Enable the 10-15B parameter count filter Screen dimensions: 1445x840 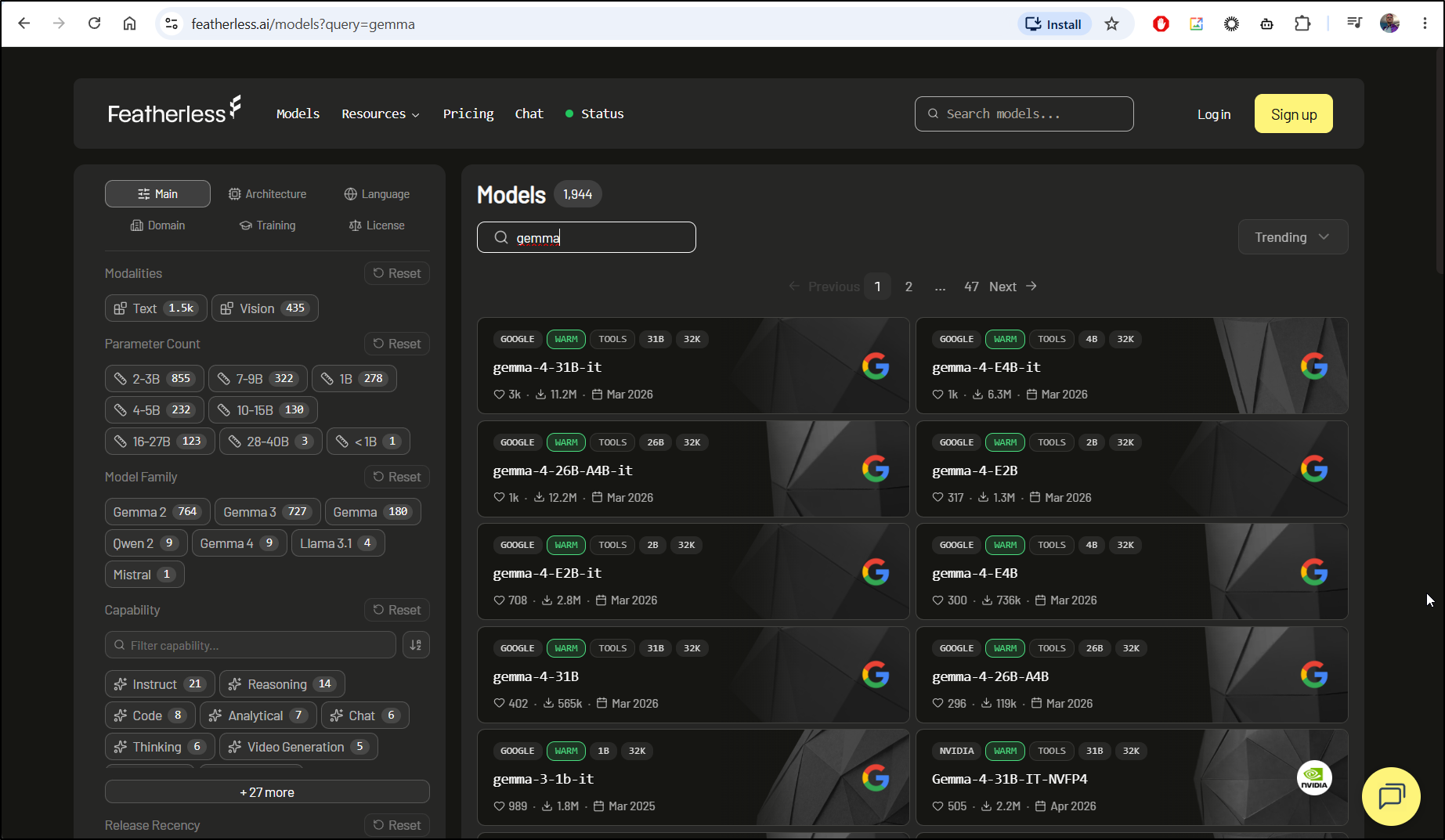(262, 410)
